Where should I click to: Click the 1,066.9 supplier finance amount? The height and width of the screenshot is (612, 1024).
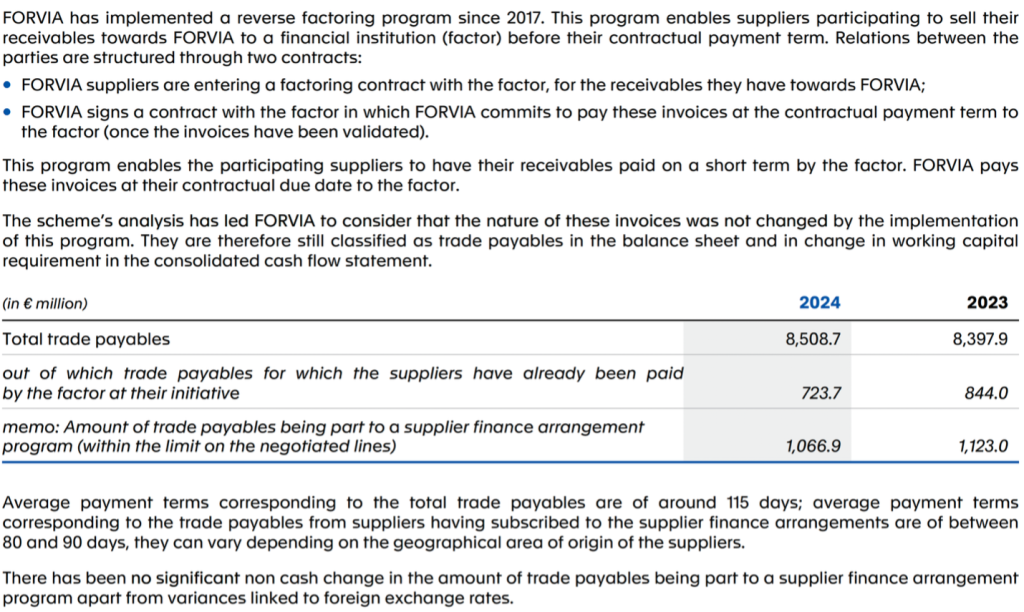(813, 446)
